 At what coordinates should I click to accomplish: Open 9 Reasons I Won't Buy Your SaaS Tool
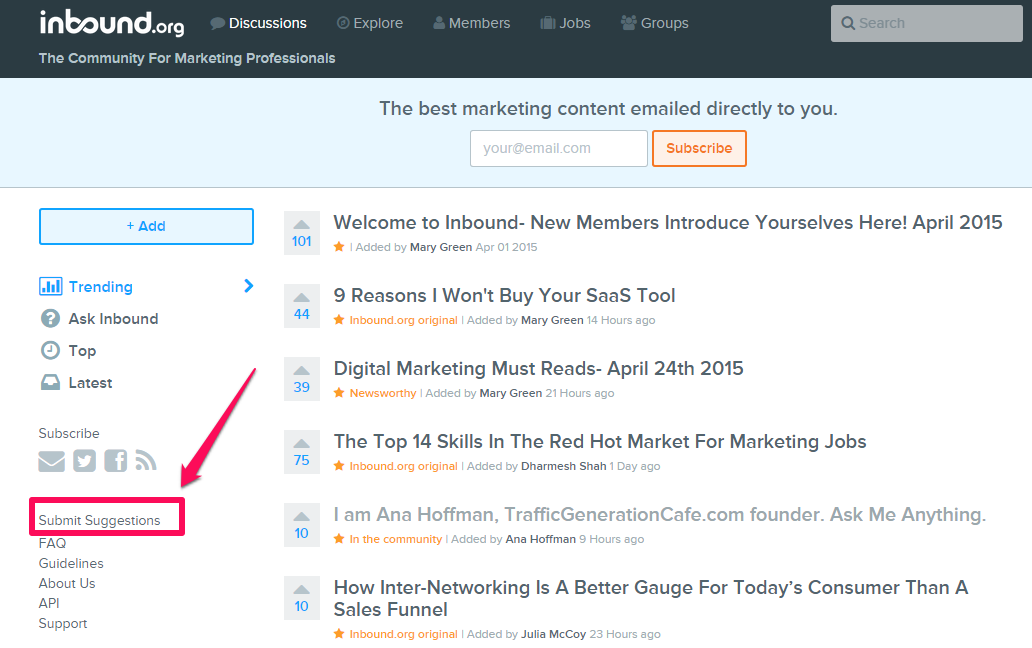coord(504,296)
